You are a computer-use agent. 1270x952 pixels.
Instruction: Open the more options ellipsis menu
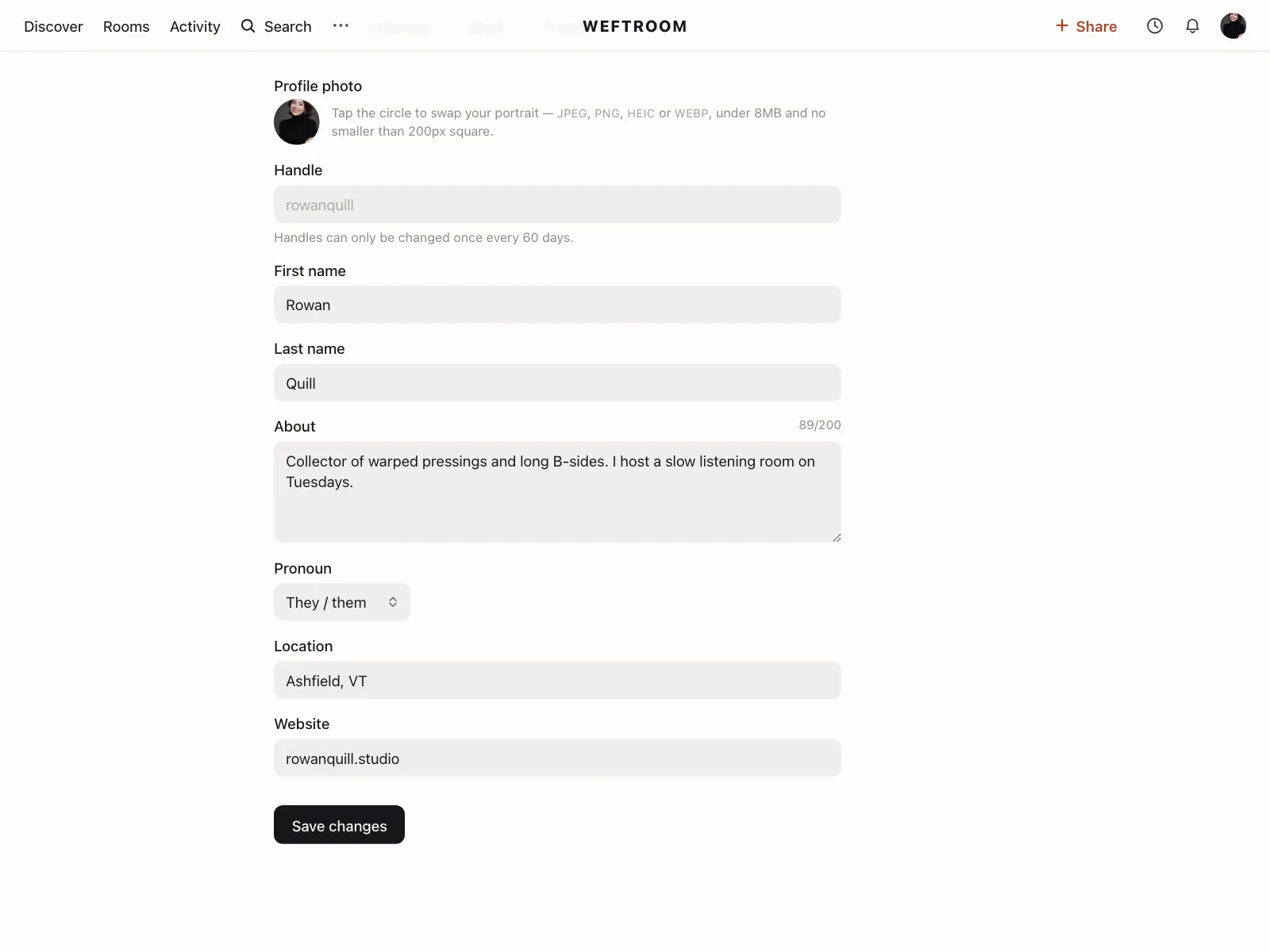341,25
